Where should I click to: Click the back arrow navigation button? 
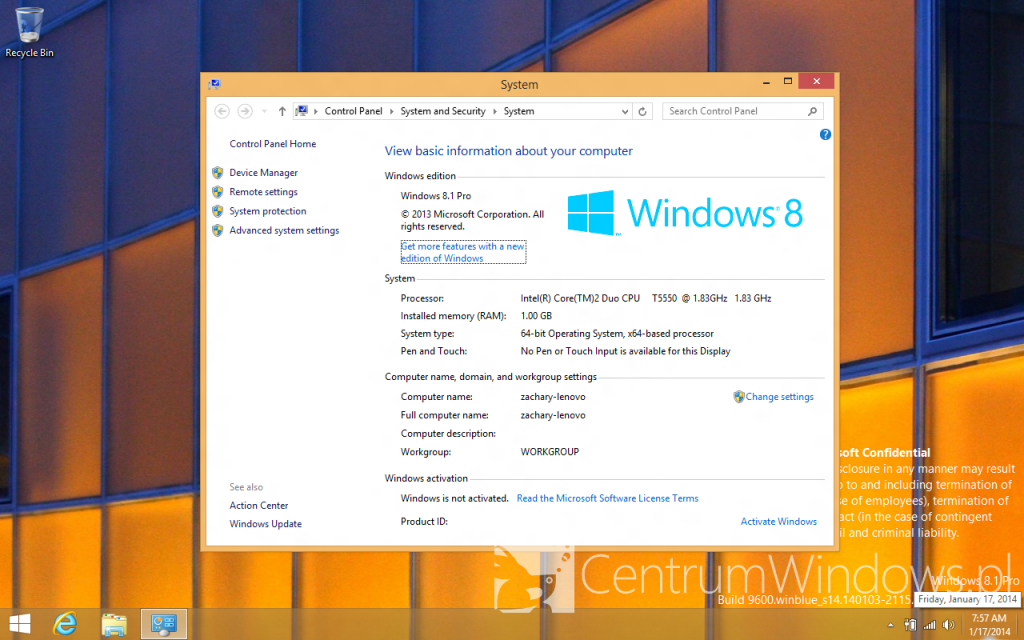[222, 112]
